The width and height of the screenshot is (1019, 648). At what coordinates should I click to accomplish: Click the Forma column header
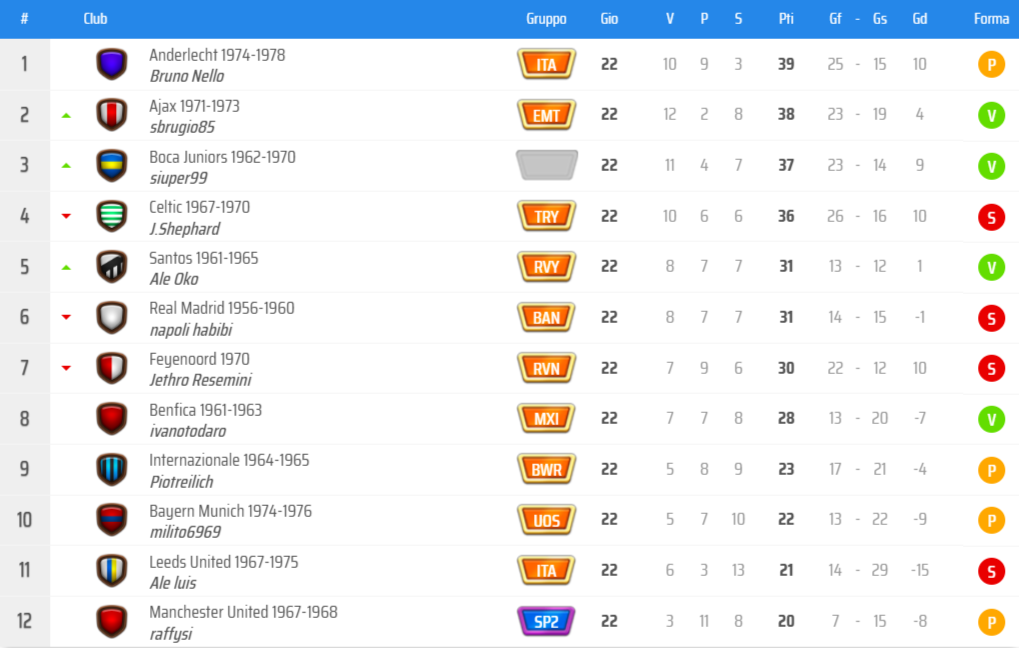991,19
